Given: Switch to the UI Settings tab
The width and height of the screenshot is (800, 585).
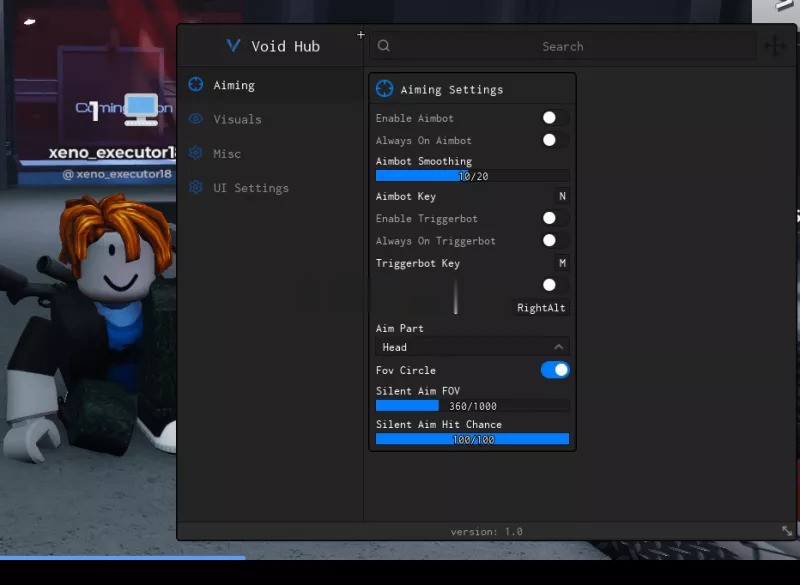Looking at the screenshot, I should (x=250, y=187).
